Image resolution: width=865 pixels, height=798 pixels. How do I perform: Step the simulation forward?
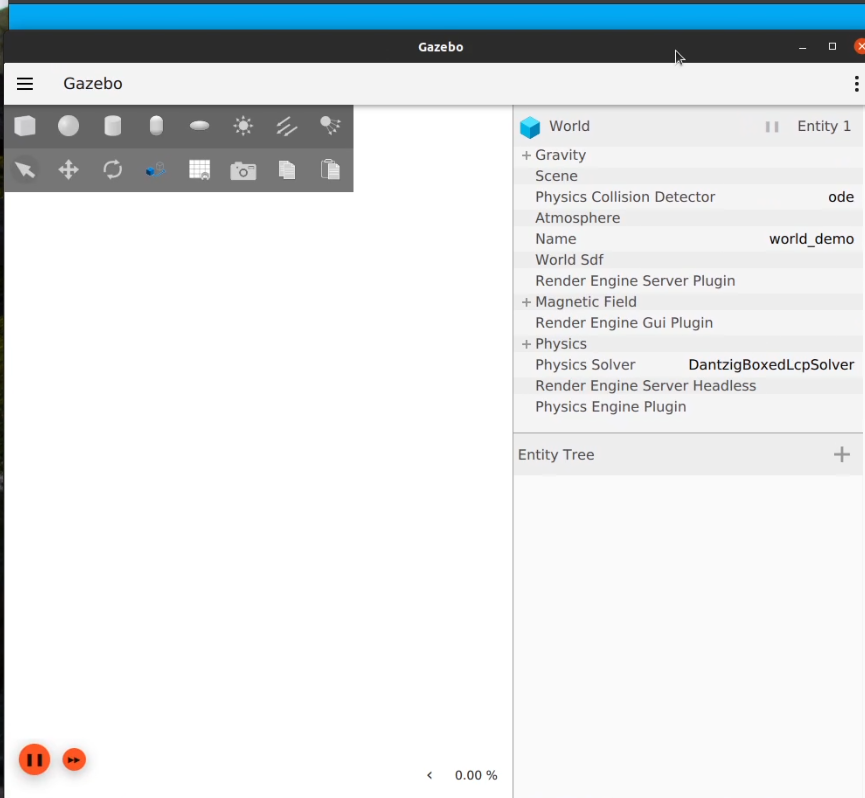[74, 760]
